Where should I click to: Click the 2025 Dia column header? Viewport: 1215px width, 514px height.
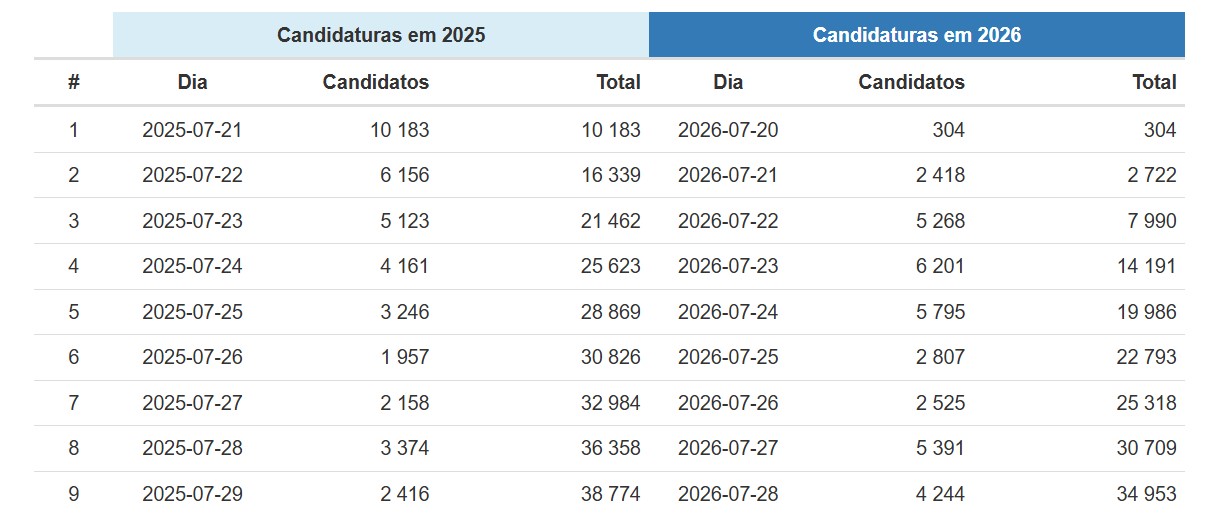tap(192, 82)
